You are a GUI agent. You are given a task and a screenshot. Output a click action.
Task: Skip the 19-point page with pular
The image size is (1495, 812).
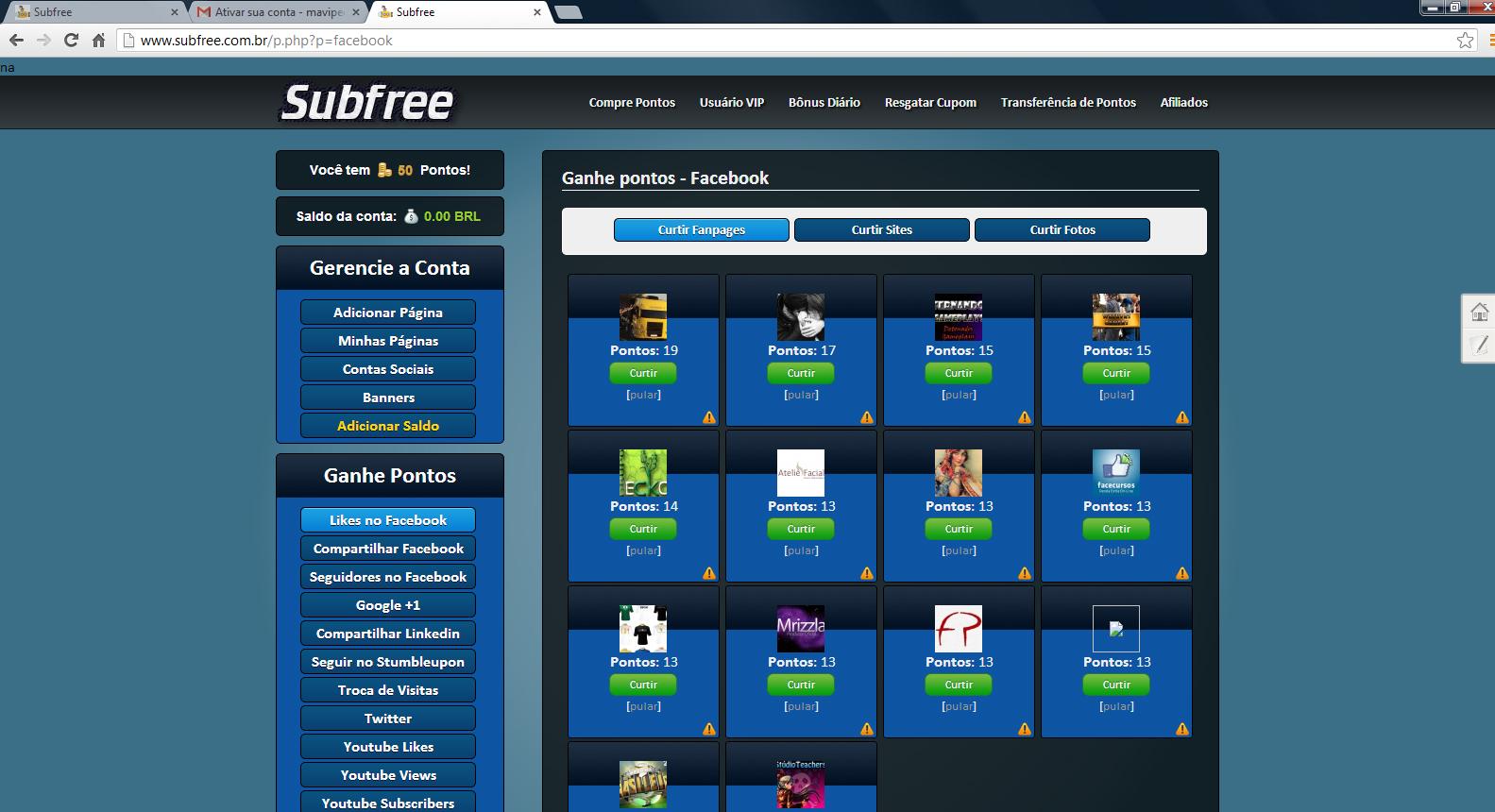click(643, 395)
